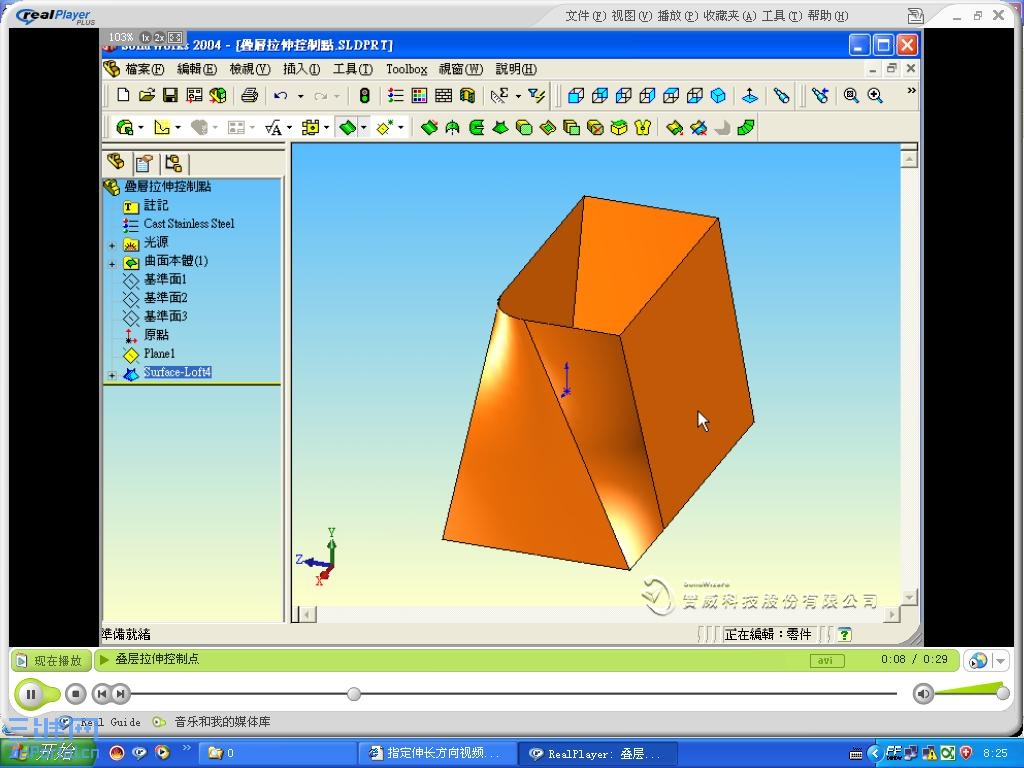Click the New document icon in SolidWorks toolbar
This screenshot has width=1024, height=768.
[x=123, y=95]
